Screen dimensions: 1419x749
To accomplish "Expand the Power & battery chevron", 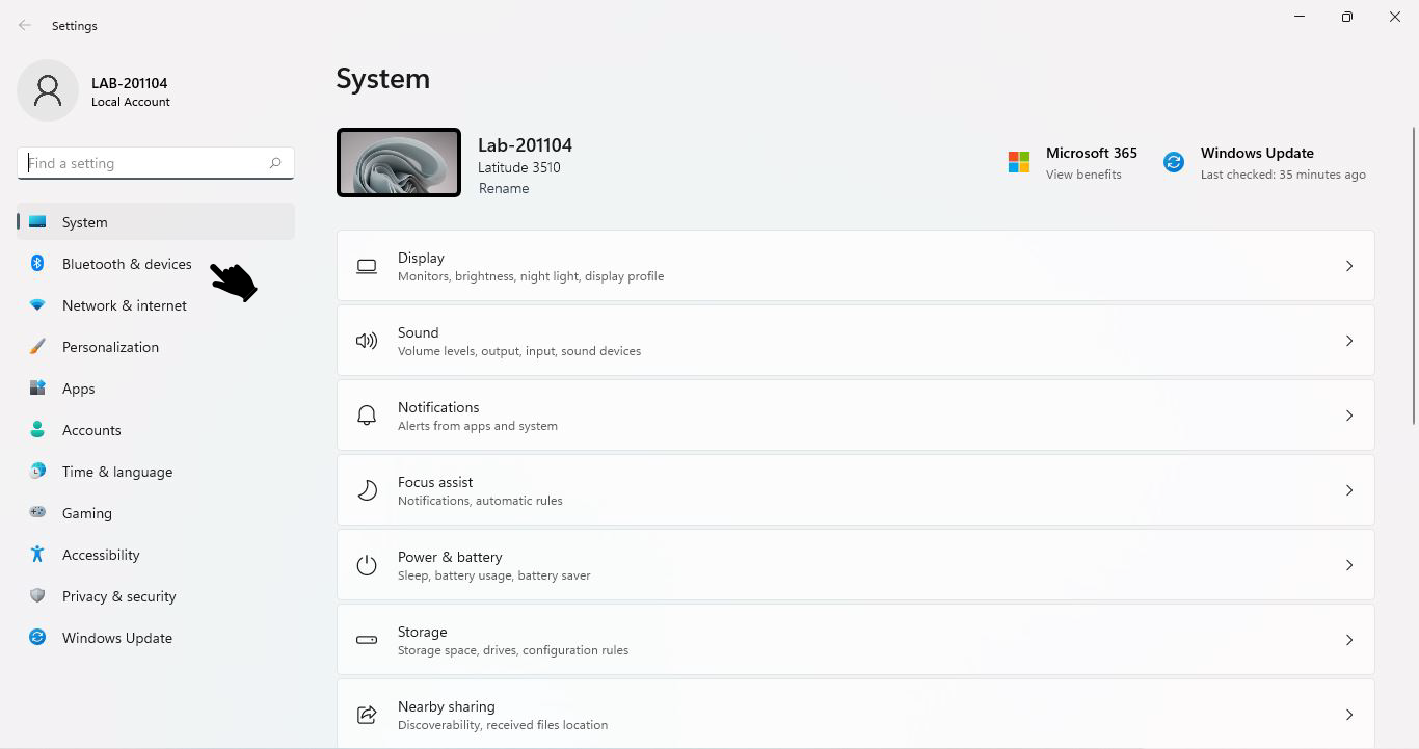I will click(x=1349, y=565).
